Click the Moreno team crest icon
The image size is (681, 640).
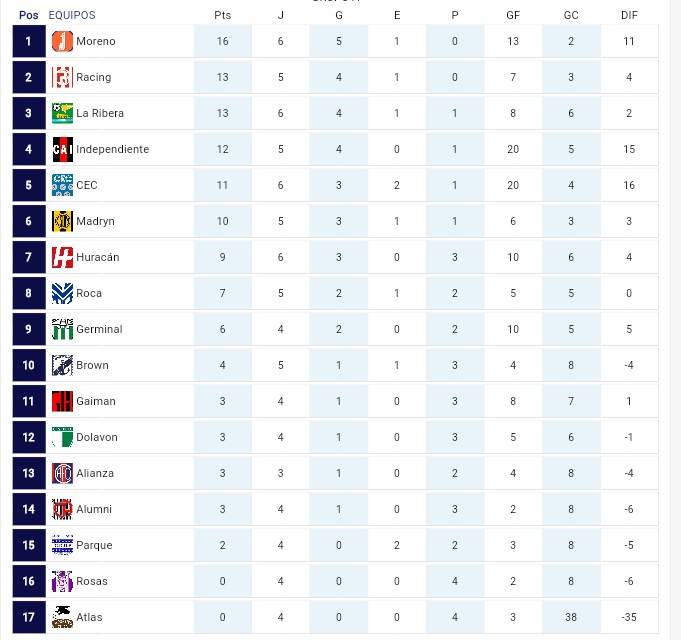62,42
